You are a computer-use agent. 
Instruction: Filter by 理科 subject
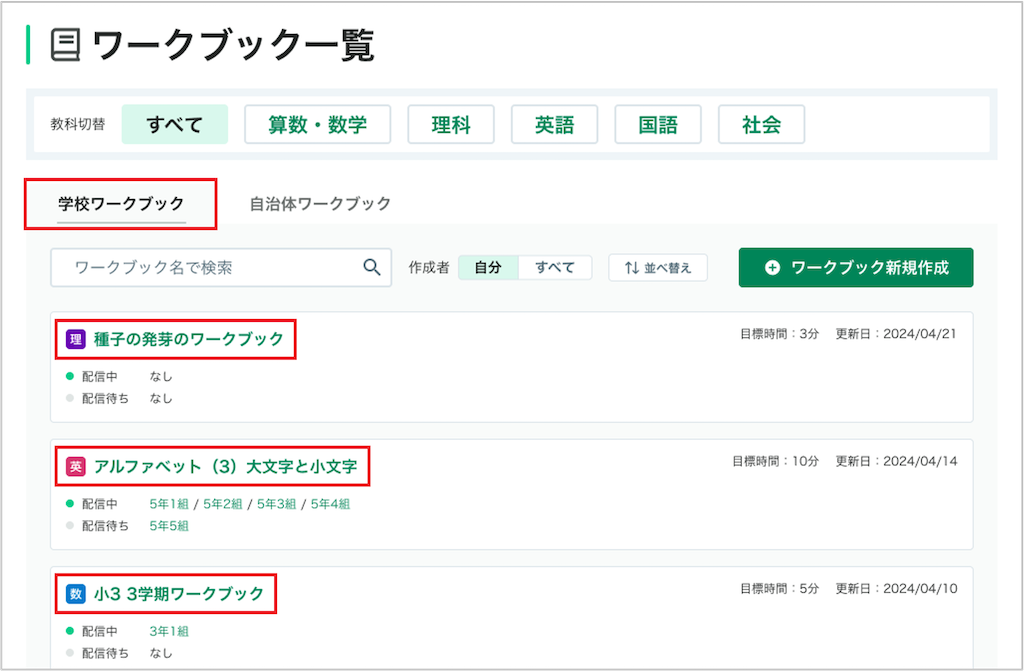point(451,124)
